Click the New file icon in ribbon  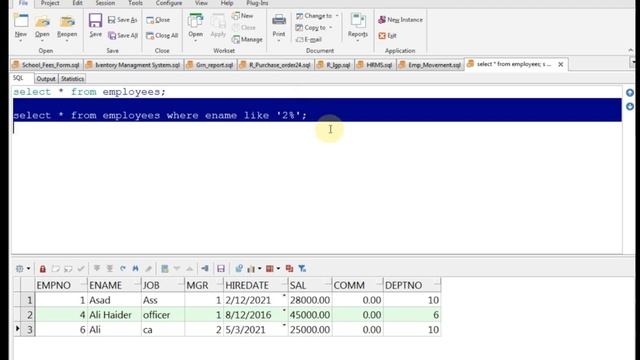[x=21, y=21]
